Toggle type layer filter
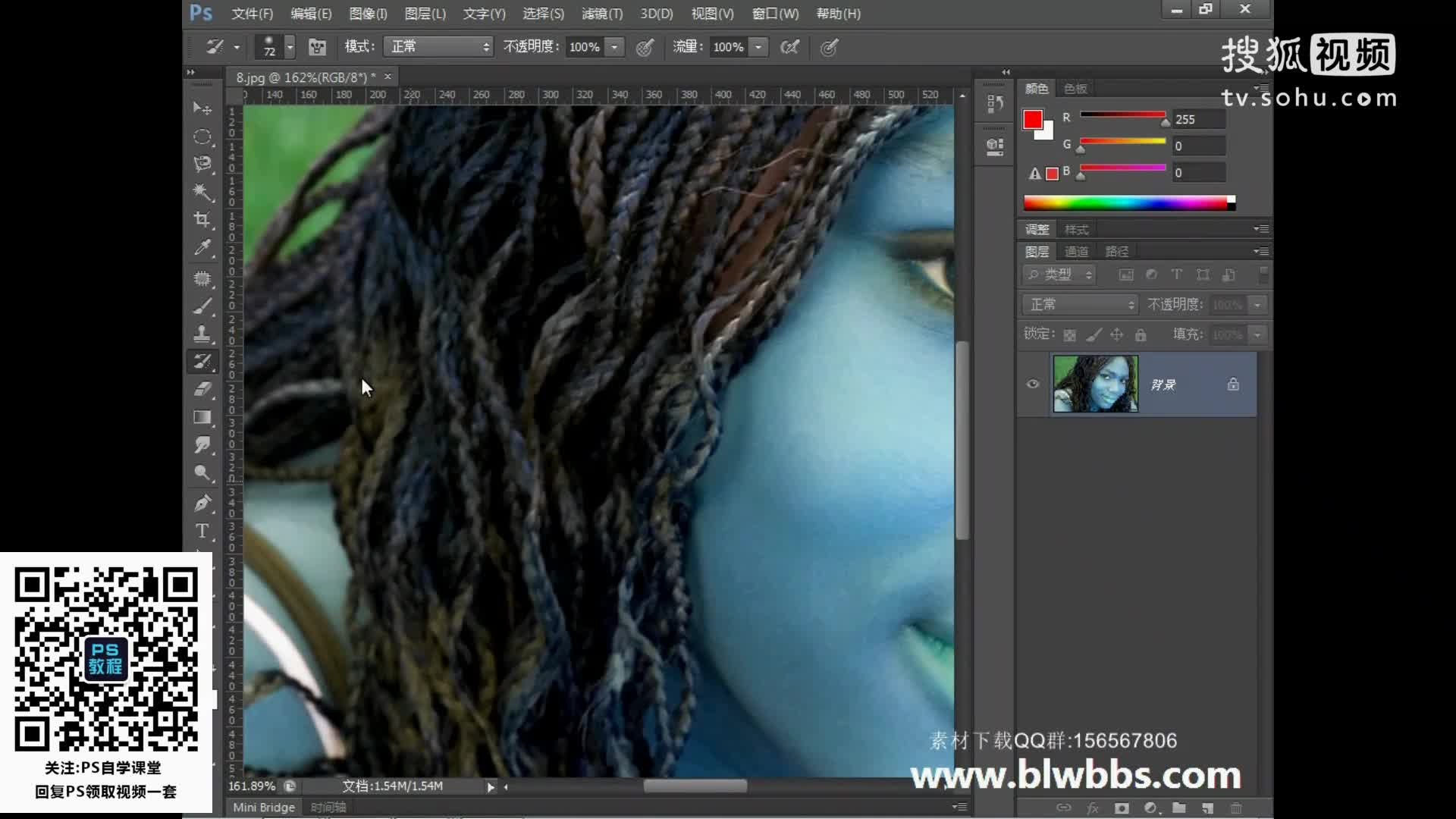 [1177, 275]
